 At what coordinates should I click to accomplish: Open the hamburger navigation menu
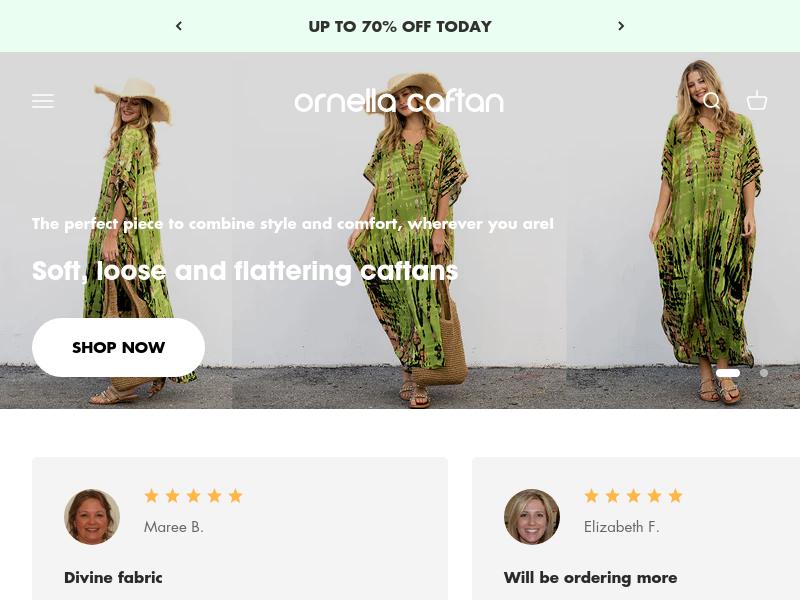[x=43, y=101]
